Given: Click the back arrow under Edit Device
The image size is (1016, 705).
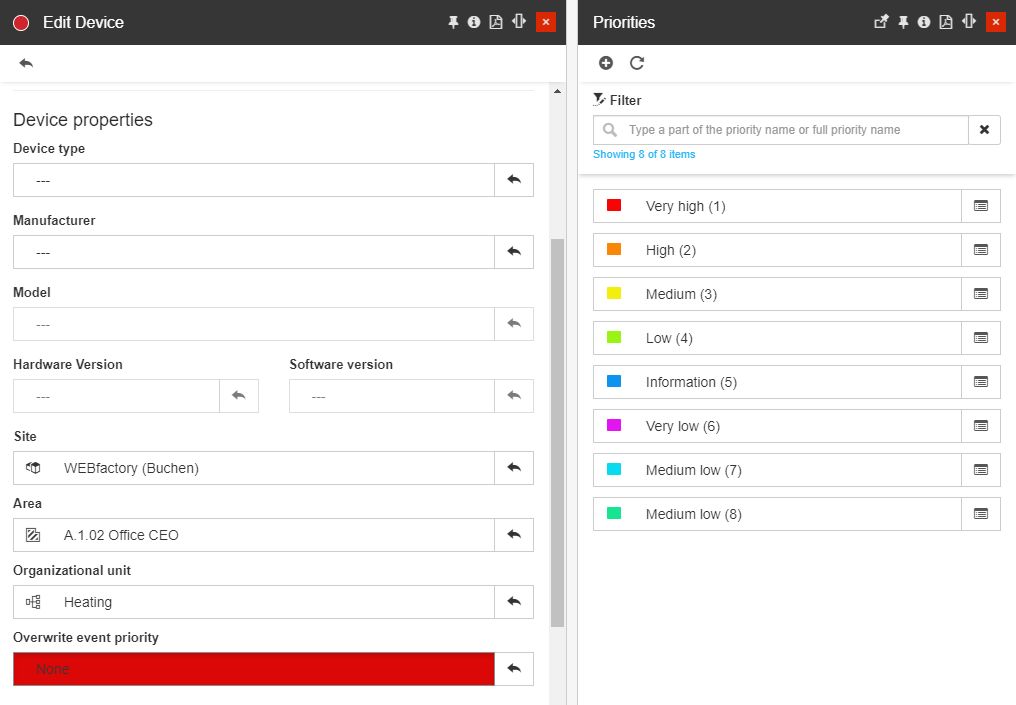Looking at the screenshot, I should coord(26,63).
